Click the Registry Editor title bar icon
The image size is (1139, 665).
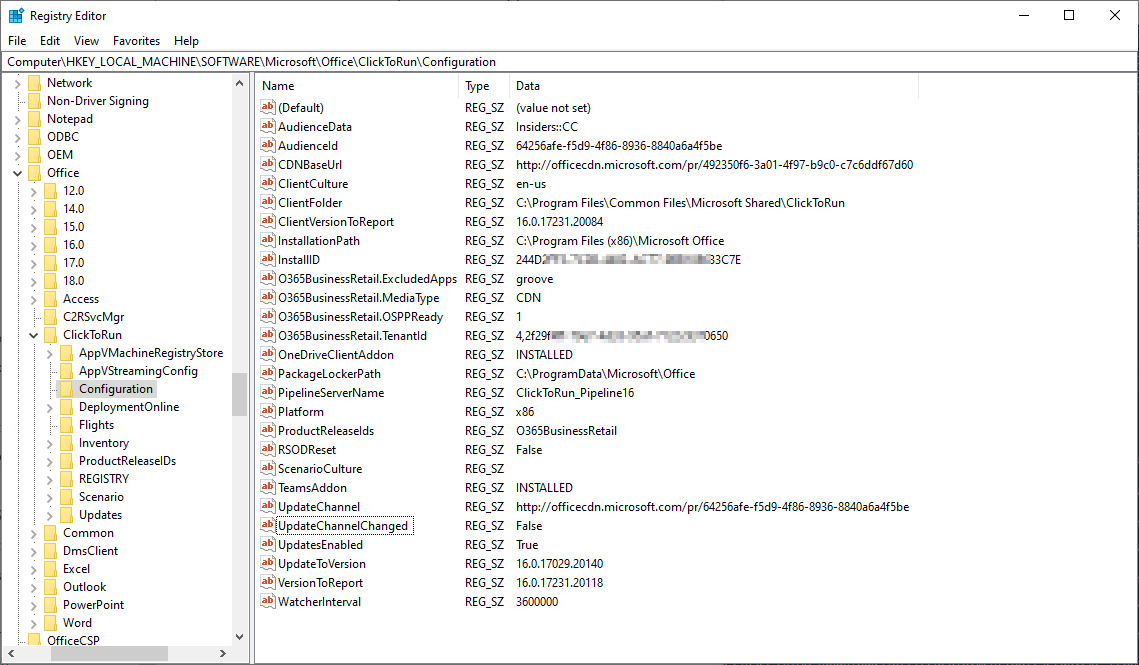click(15, 15)
